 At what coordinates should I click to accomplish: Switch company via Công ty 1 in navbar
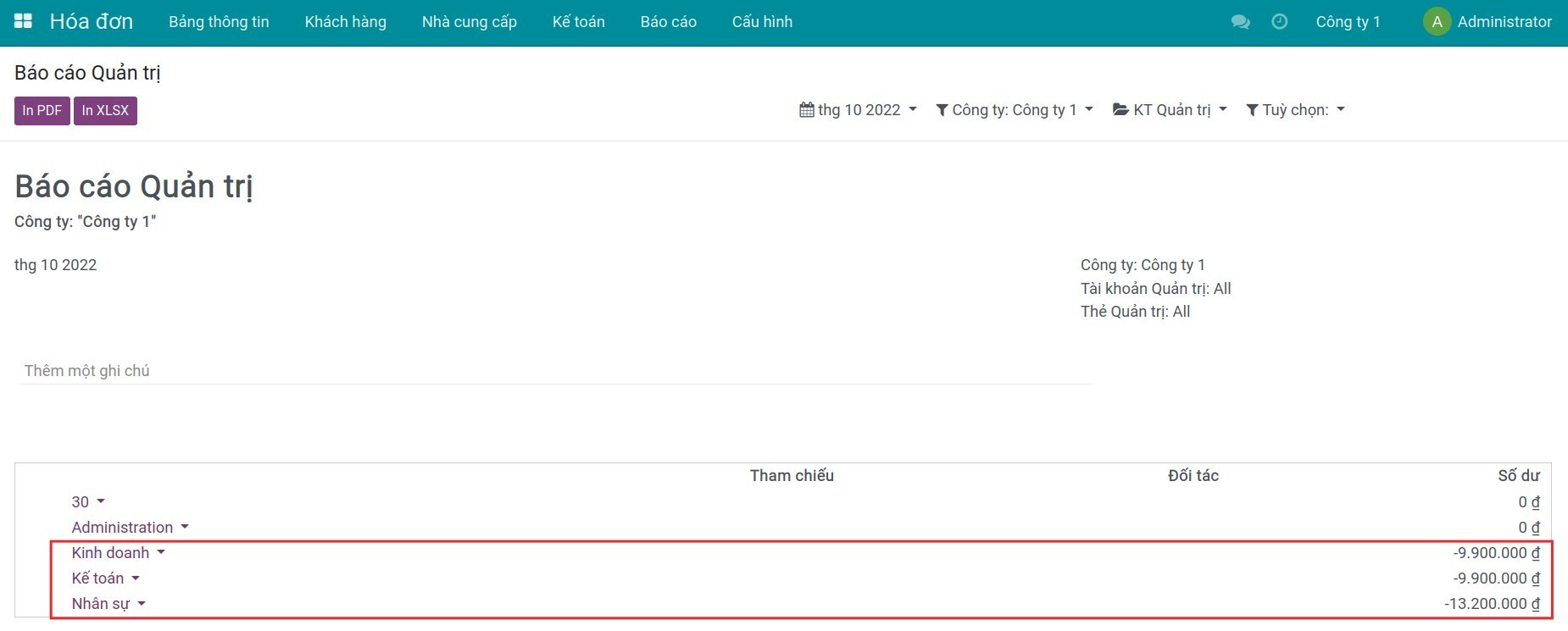[x=1348, y=22]
